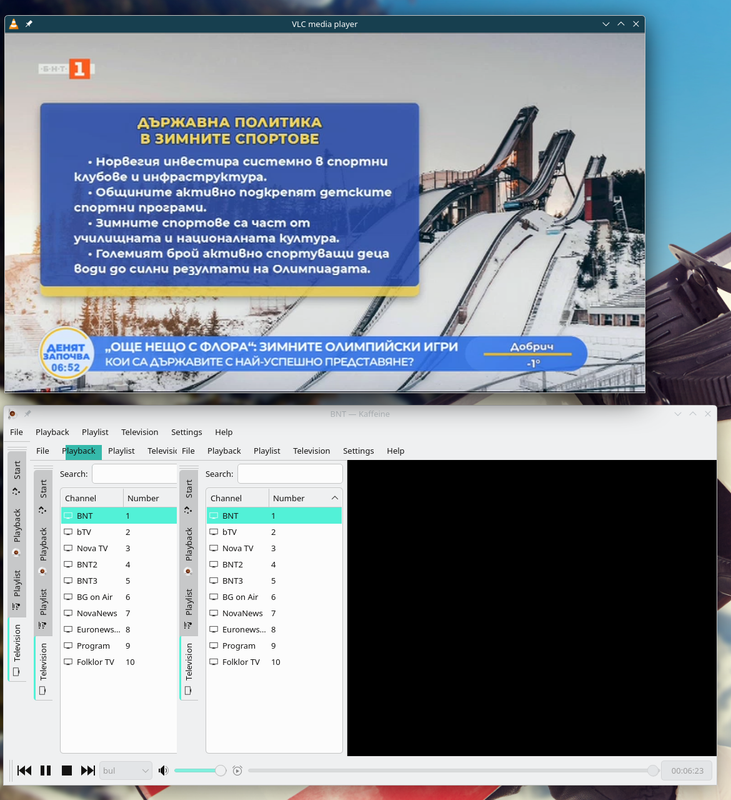The height and width of the screenshot is (800, 731).
Task: Stop playback with the square stop button
Action: pos(67,770)
